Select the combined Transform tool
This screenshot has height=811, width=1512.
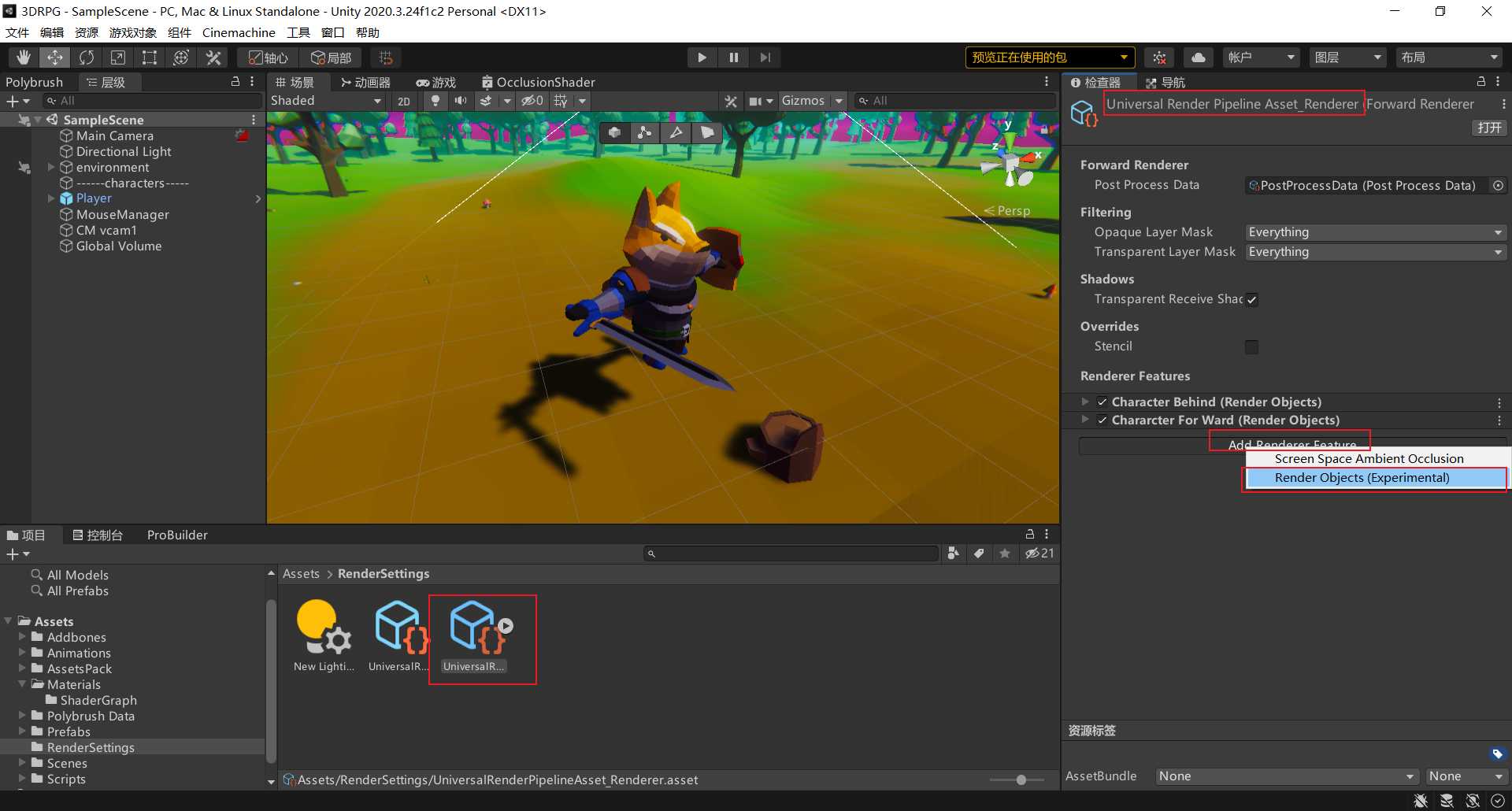click(181, 57)
